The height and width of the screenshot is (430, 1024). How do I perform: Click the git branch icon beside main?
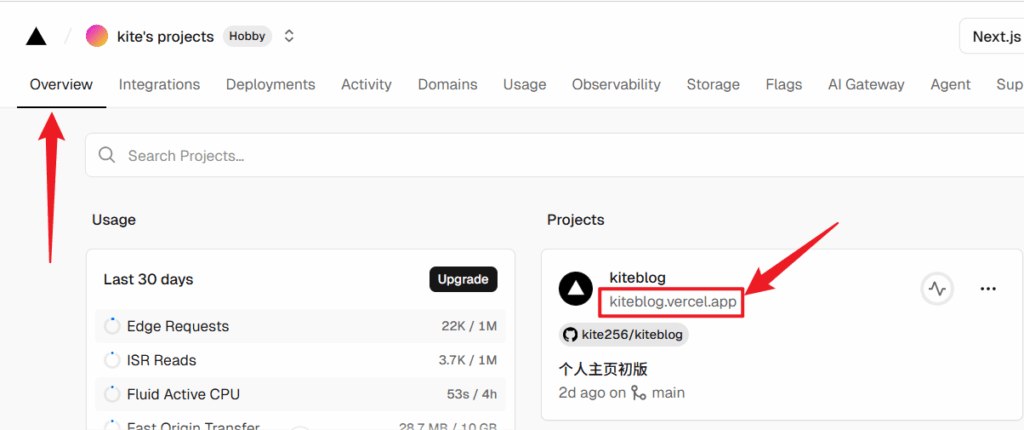[x=639, y=393]
